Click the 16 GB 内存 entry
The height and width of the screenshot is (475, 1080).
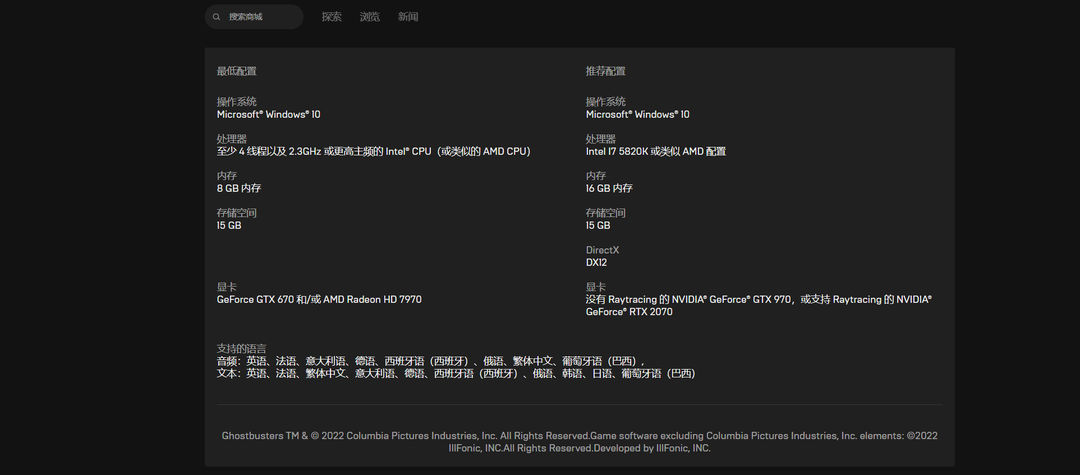coord(609,188)
